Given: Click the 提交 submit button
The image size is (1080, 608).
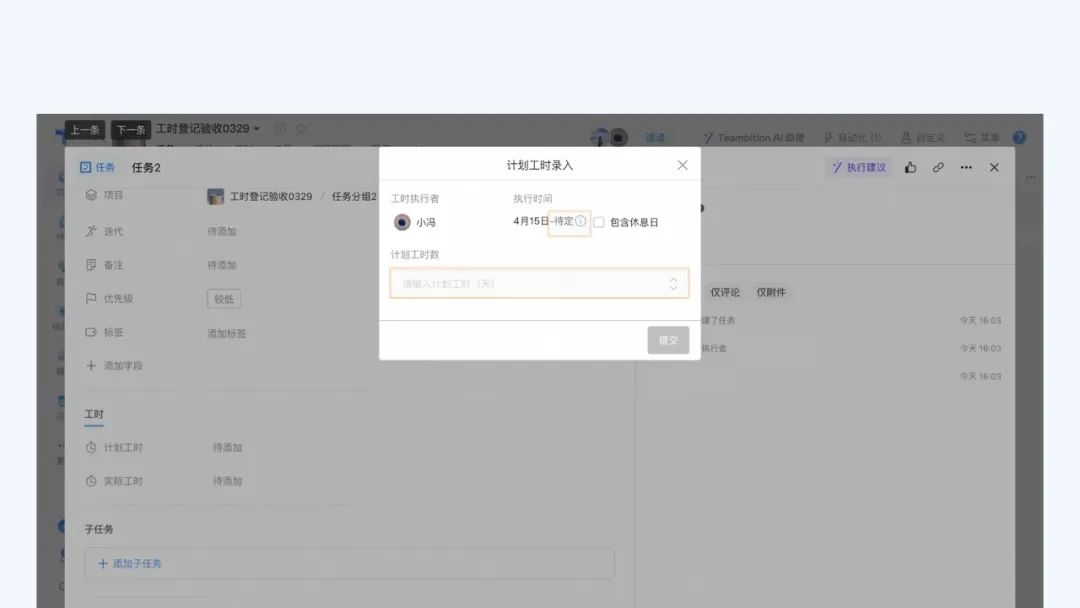Looking at the screenshot, I should pos(668,340).
